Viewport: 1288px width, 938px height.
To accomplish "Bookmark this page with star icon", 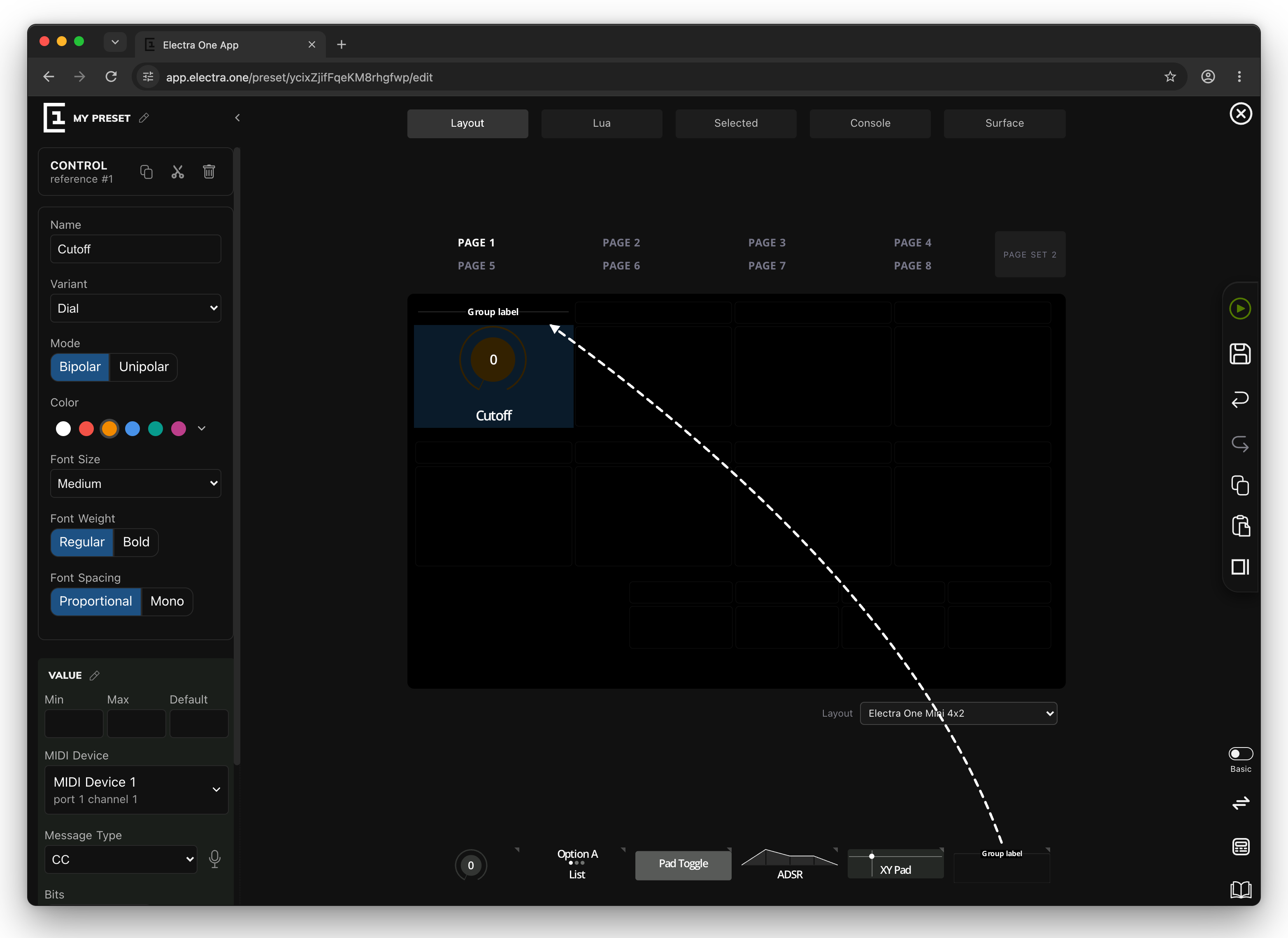I will (x=1170, y=77).
